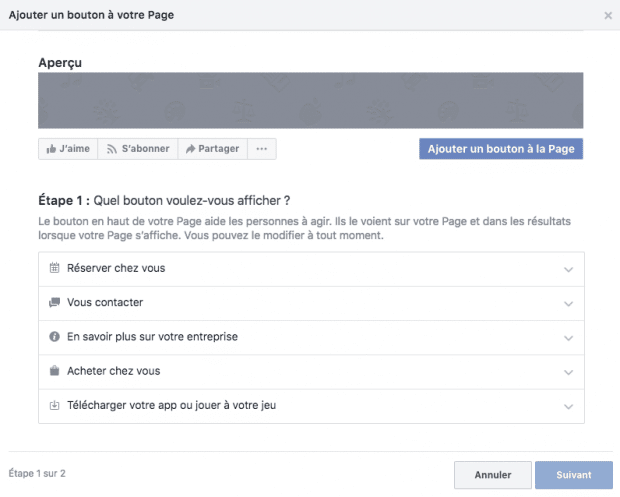The height and width of the screenshot is (497, 620).
Task: Click the J'aime thumbs-up button
Action: (68, 149)
